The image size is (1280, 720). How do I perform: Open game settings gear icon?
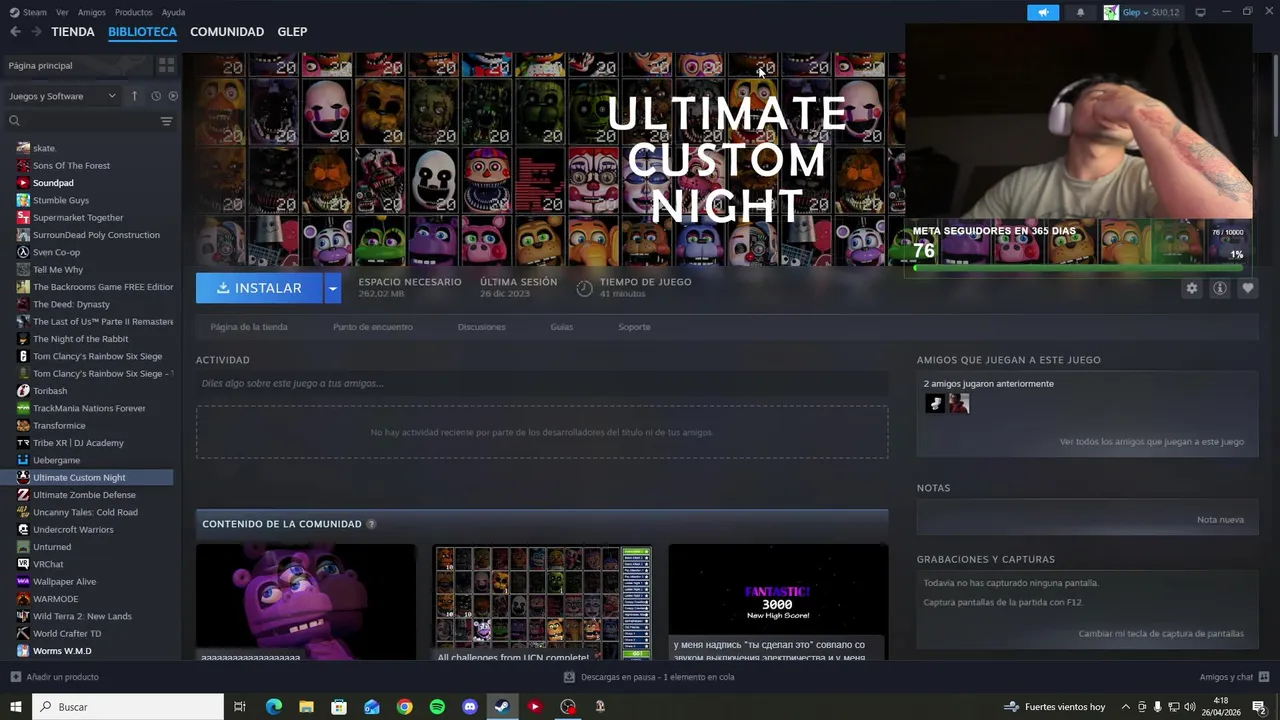click(1191, 288)
